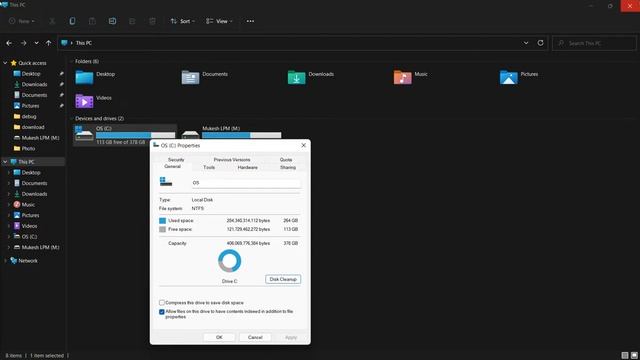Switch to the Previous Versions tab
The height and width of the screenshot is (360, 640).
(x=232, y=160)
